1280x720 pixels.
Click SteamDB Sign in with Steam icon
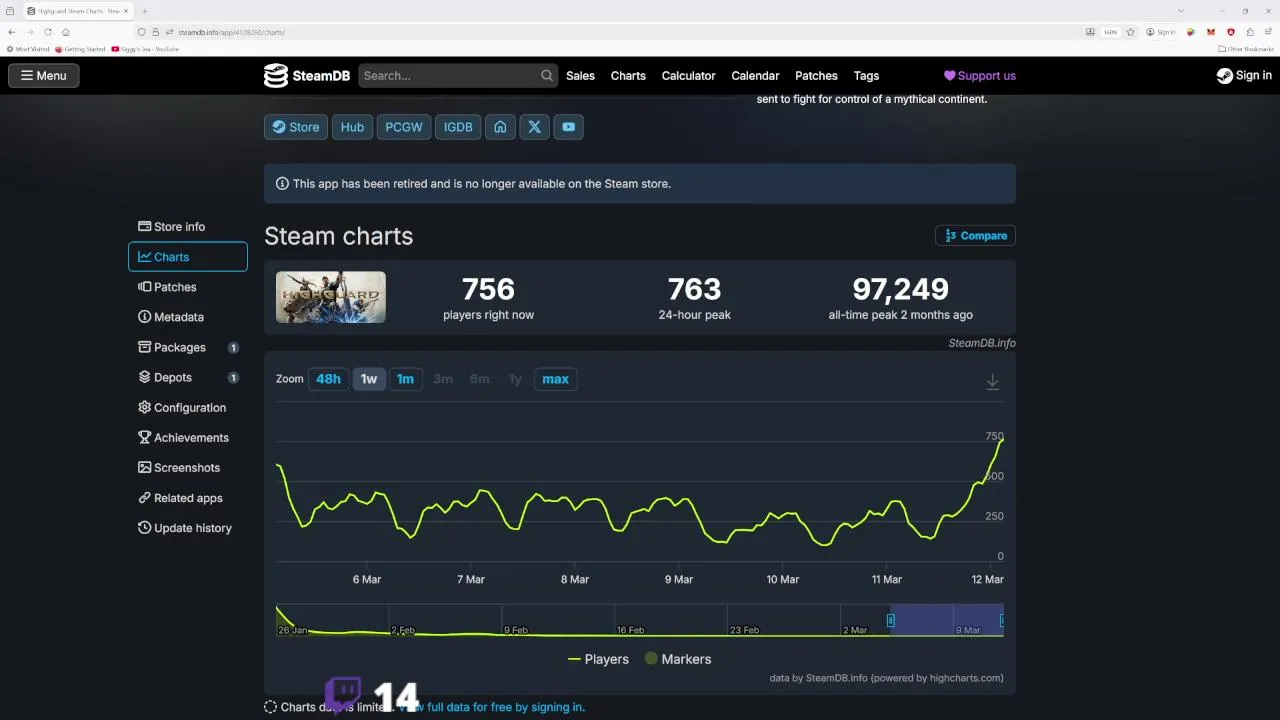1244,75
